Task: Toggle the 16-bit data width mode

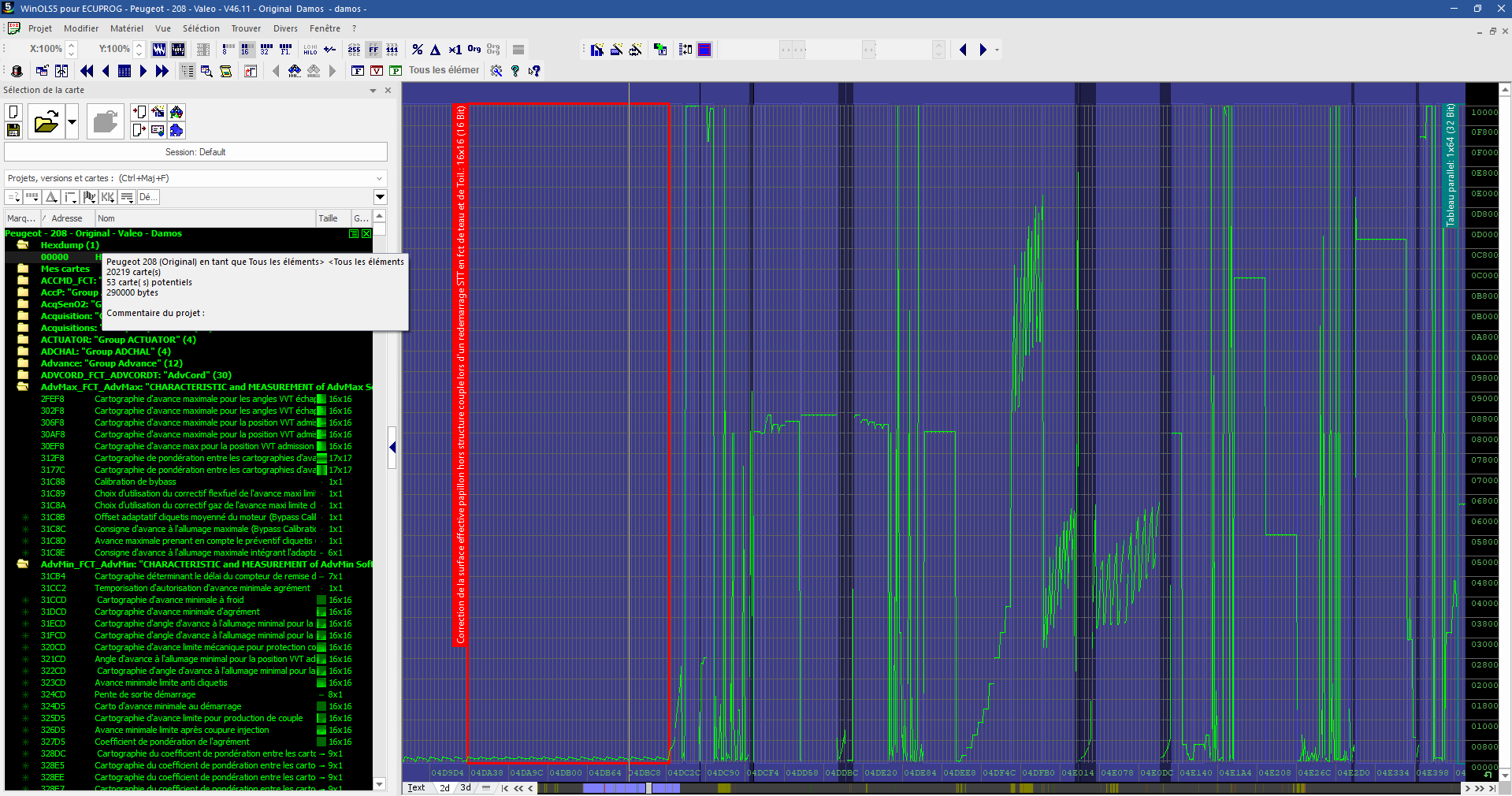Action: [x=247, y=50]
